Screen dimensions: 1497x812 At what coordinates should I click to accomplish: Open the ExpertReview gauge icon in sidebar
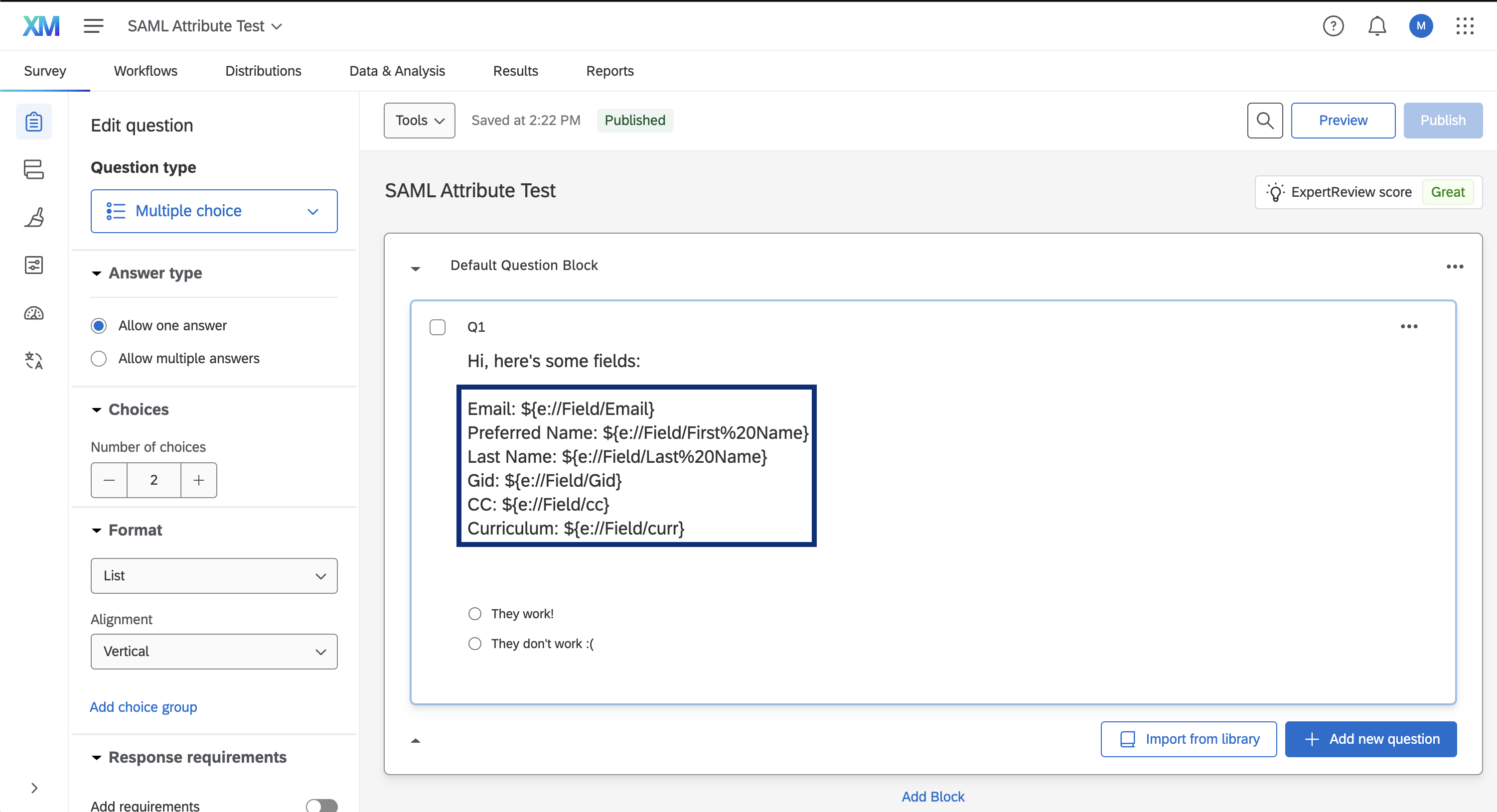tap(33, 312)
